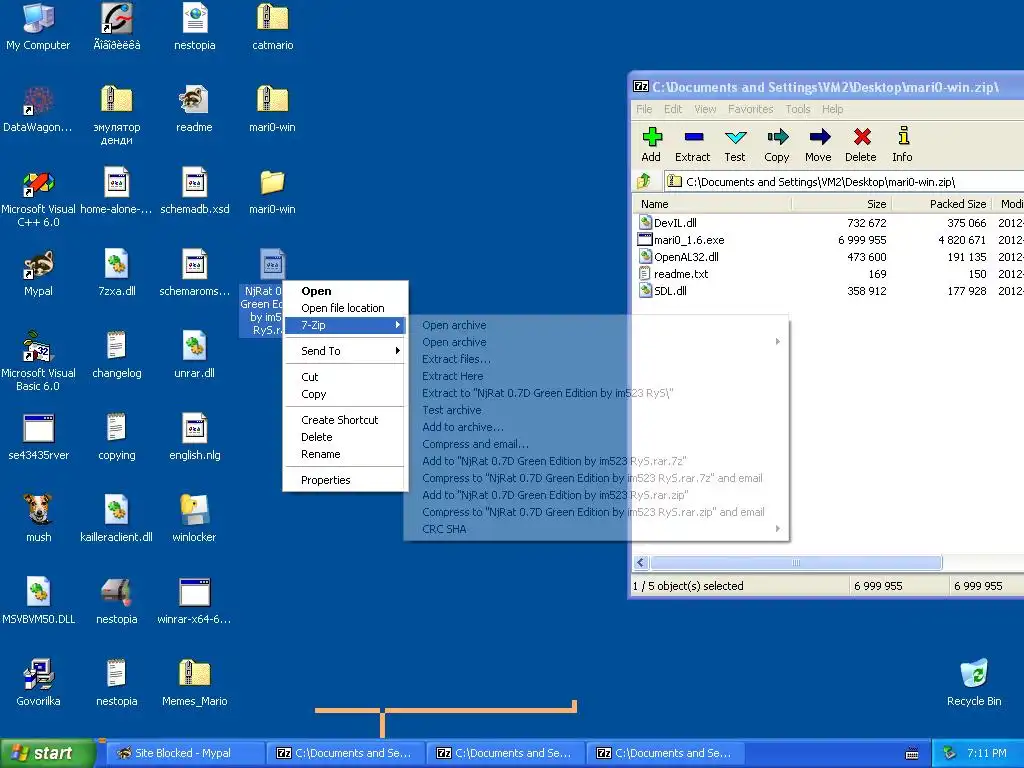Choose Add to archive… in 7-Zip submenu
1024x768 pixels.
click(x=596, y=427)
